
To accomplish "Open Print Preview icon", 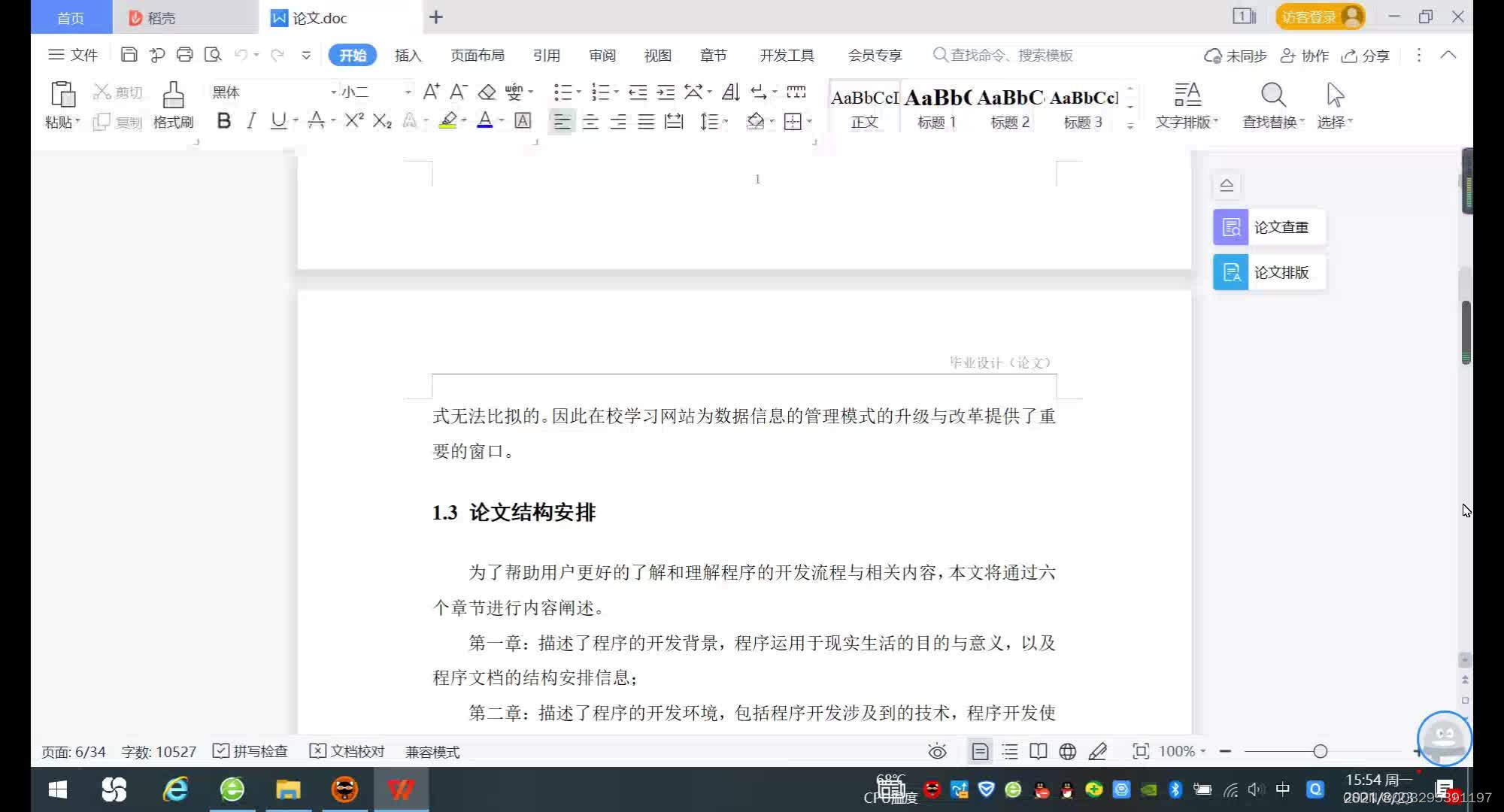I will click(213, 55).
